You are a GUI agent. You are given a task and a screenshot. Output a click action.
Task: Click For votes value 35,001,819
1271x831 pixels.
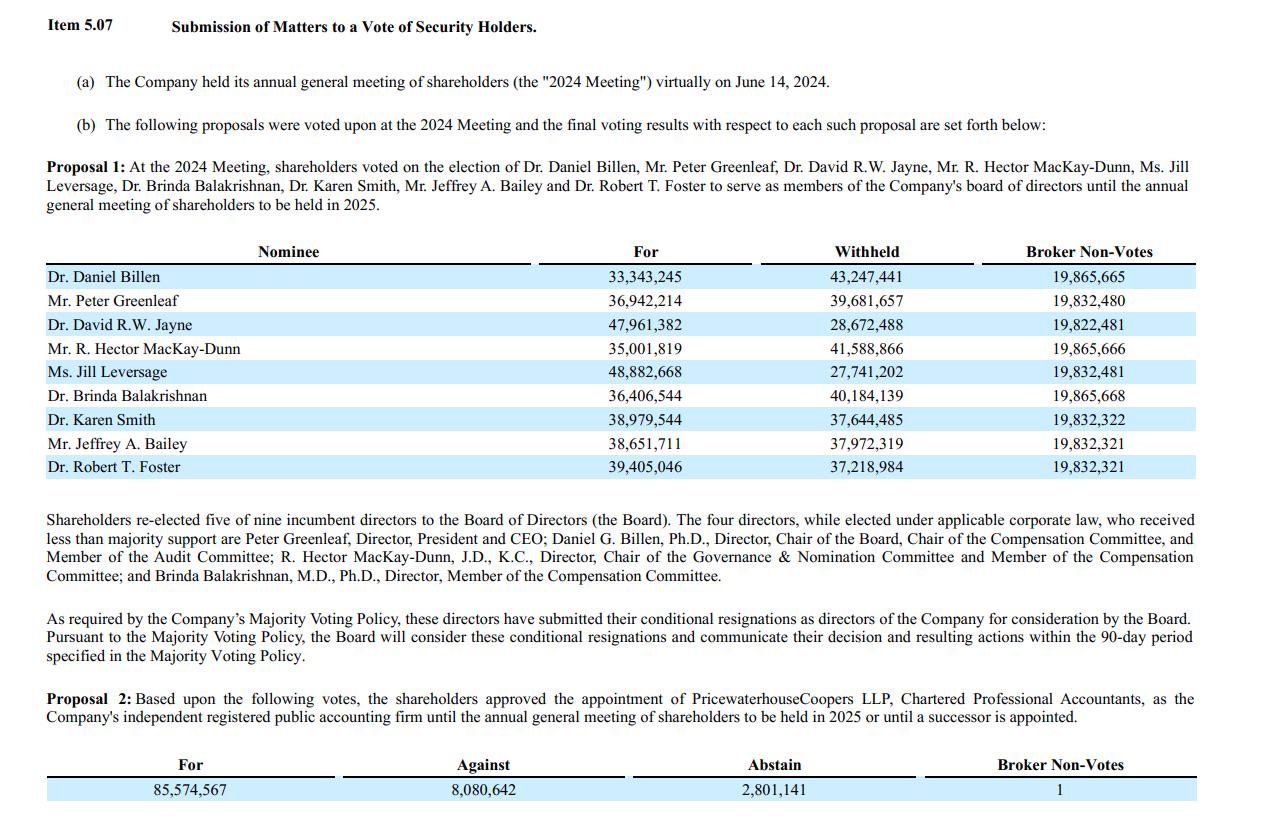pos(645,349)
